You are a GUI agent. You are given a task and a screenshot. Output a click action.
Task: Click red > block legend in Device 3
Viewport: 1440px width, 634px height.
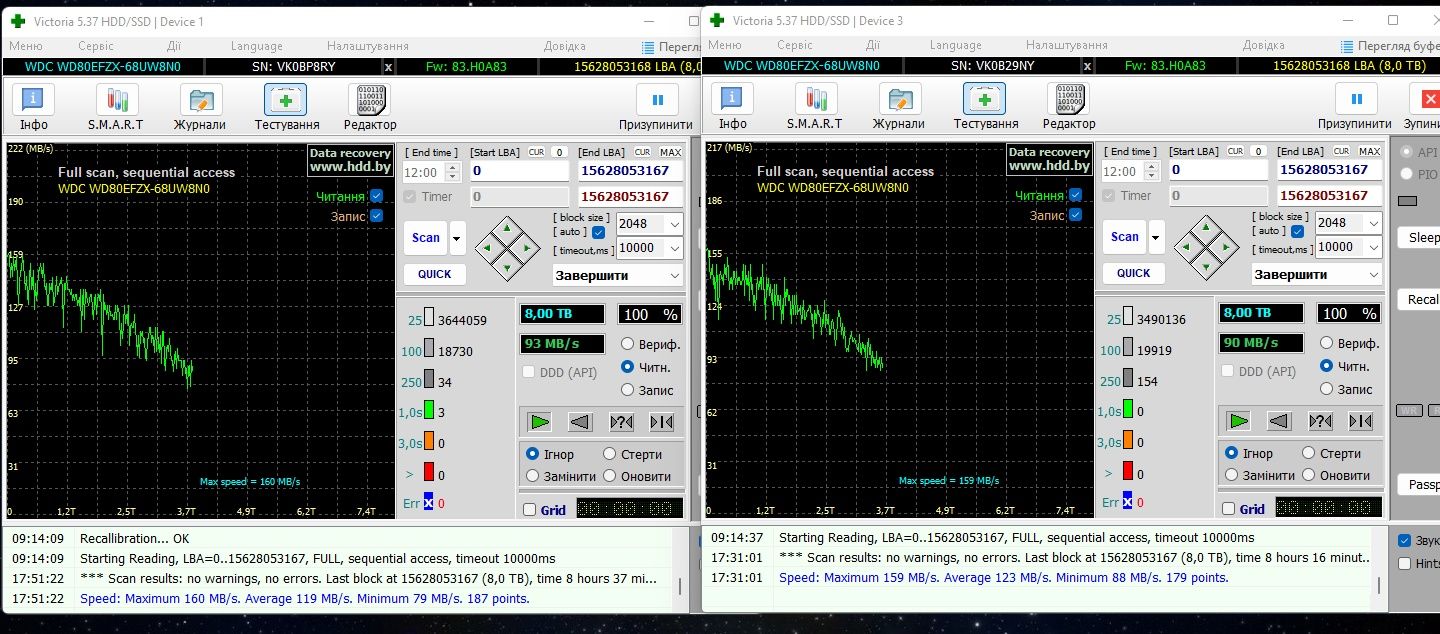(x=1127, y=471)
